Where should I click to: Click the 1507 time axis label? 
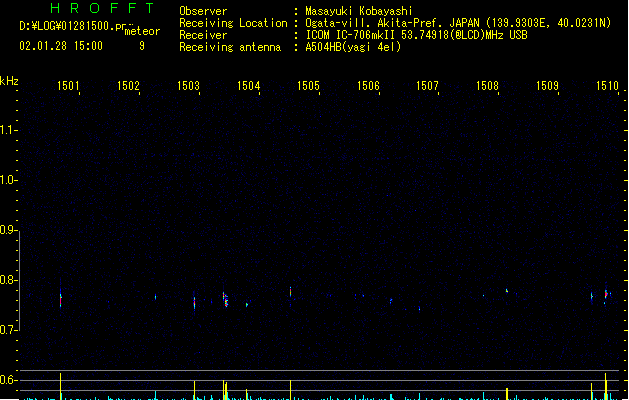click(x=427, y=85)
